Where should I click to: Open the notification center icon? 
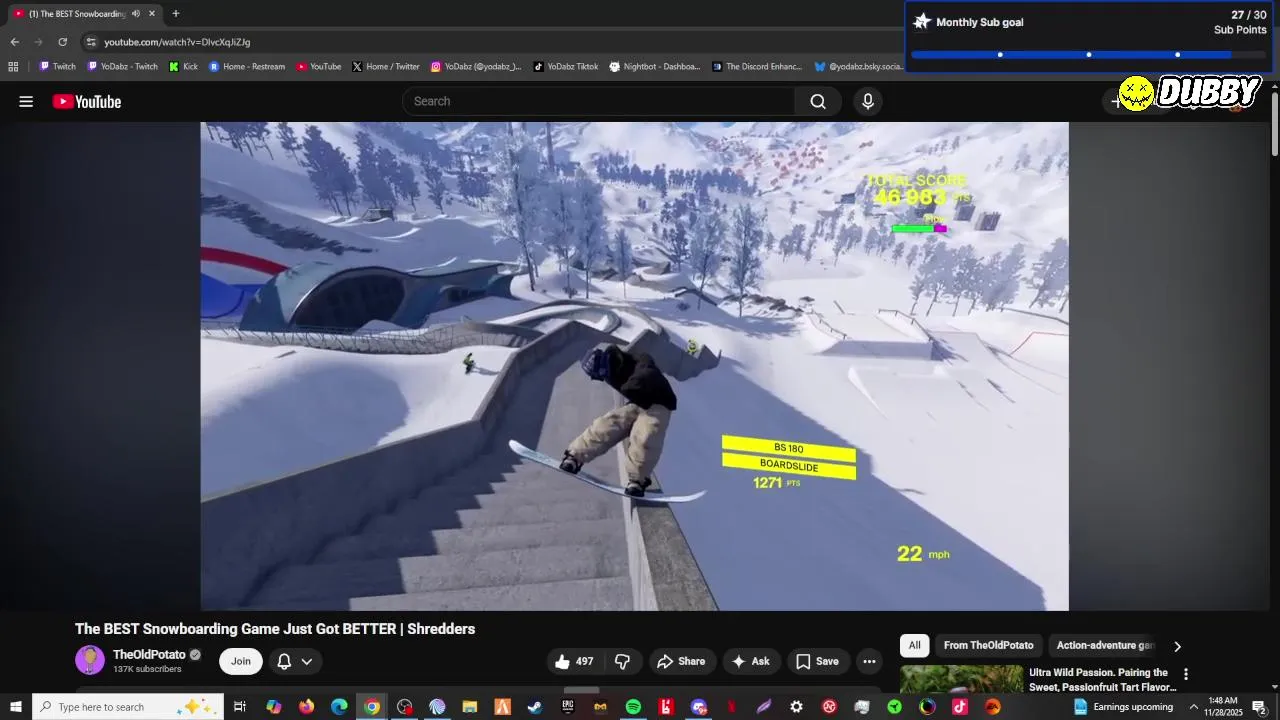tap(1259, 707)
